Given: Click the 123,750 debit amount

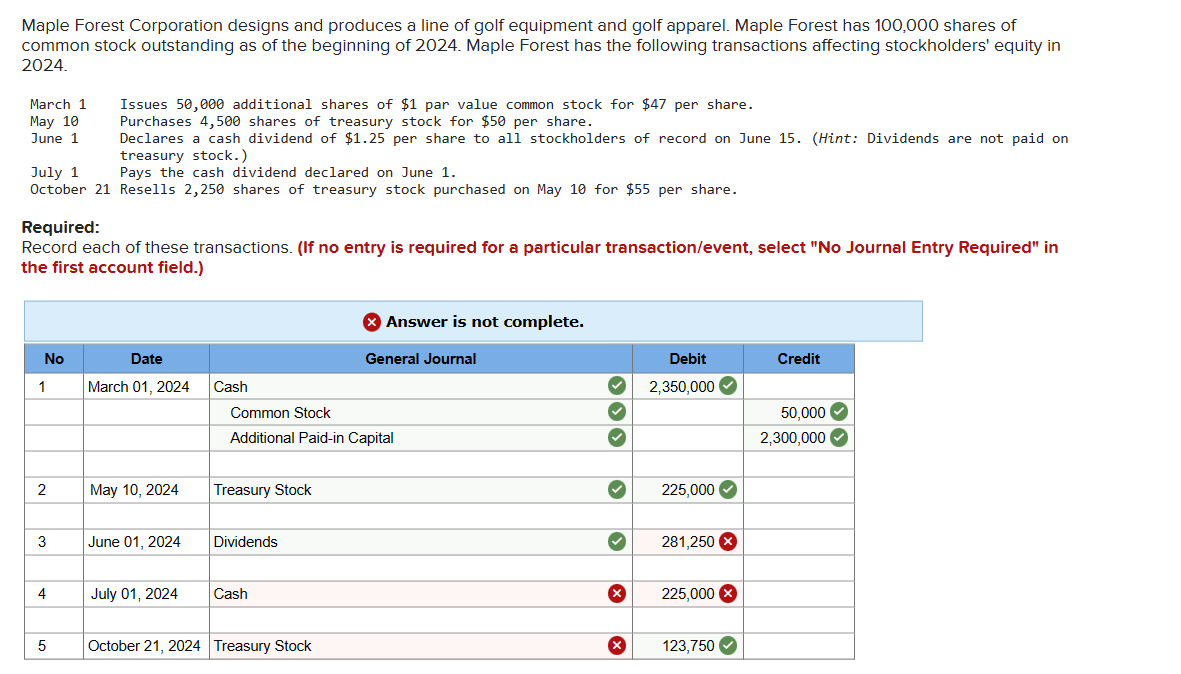Looking at the screenshot, I should click(x=688, y=646).
